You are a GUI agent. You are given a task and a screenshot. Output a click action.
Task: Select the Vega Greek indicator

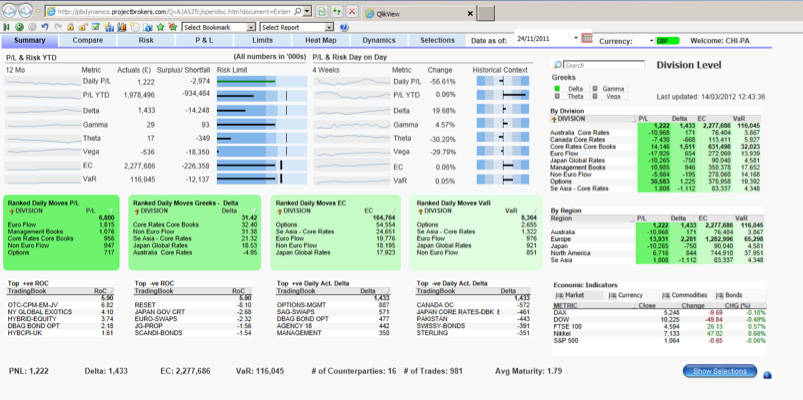608,96
